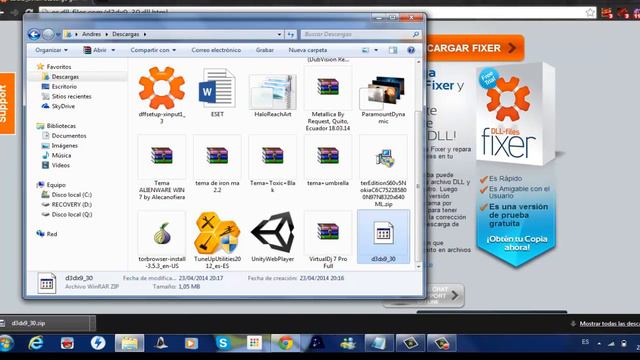Screen dimensions: 640x360
Task: Open the change view options dropdown arrow
Action: click(376, 50)
